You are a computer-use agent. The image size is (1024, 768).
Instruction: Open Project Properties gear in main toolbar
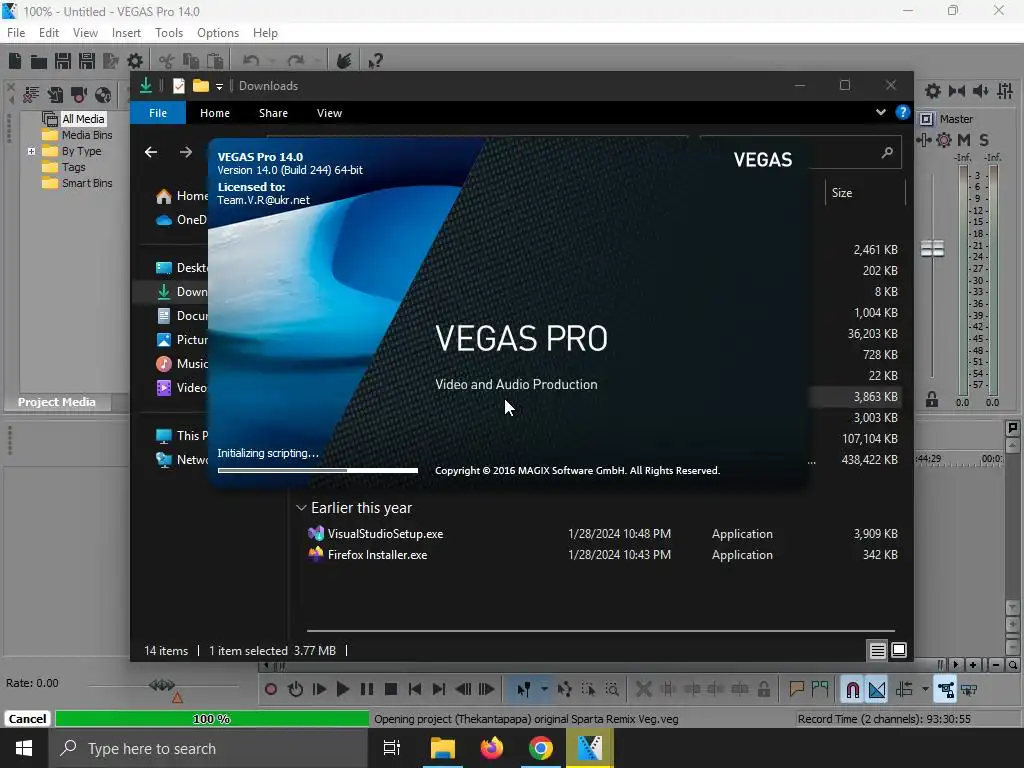135,61
